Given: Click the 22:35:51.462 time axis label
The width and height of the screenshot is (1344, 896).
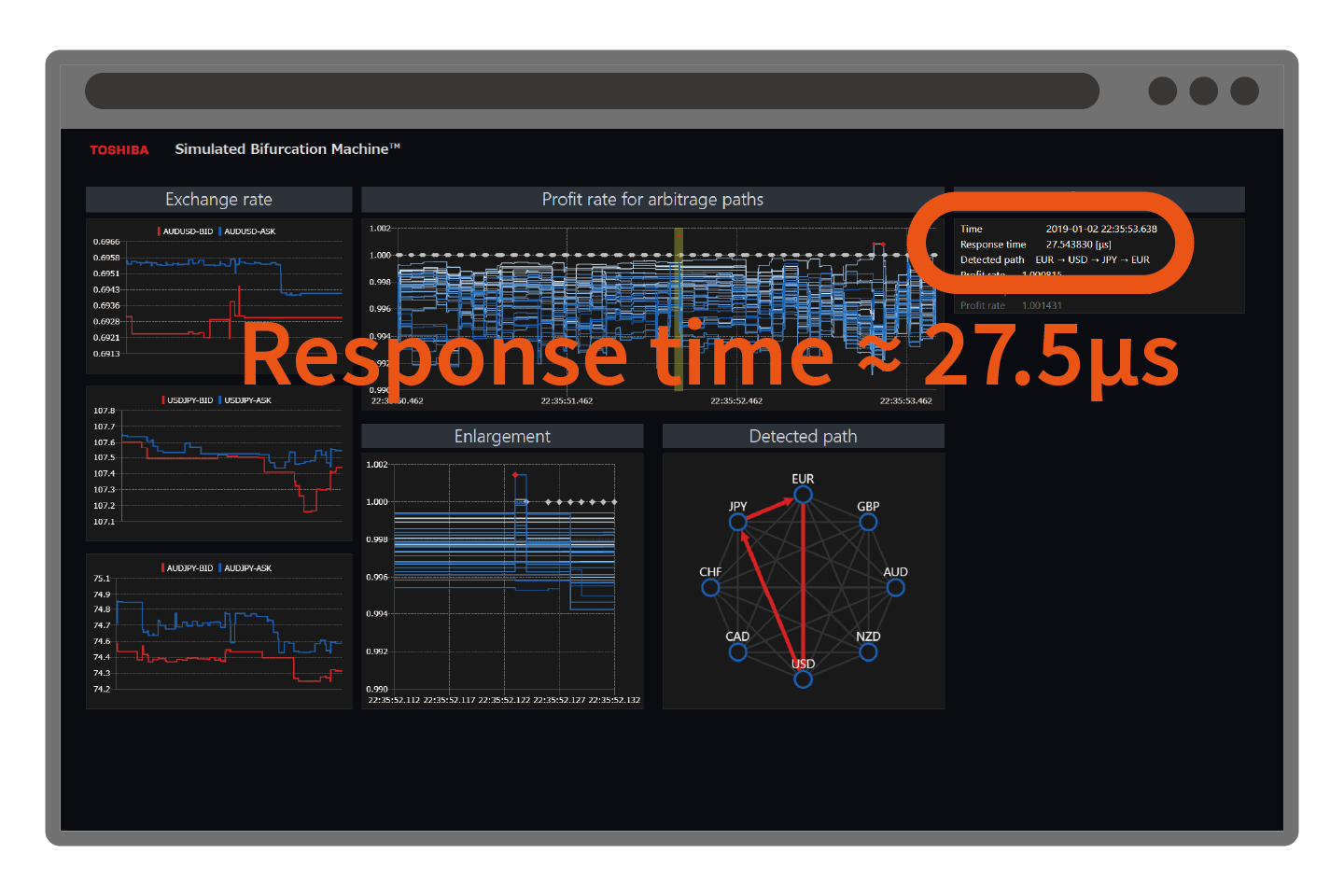Looking at the screenshot, I should [x=567, y=400].
